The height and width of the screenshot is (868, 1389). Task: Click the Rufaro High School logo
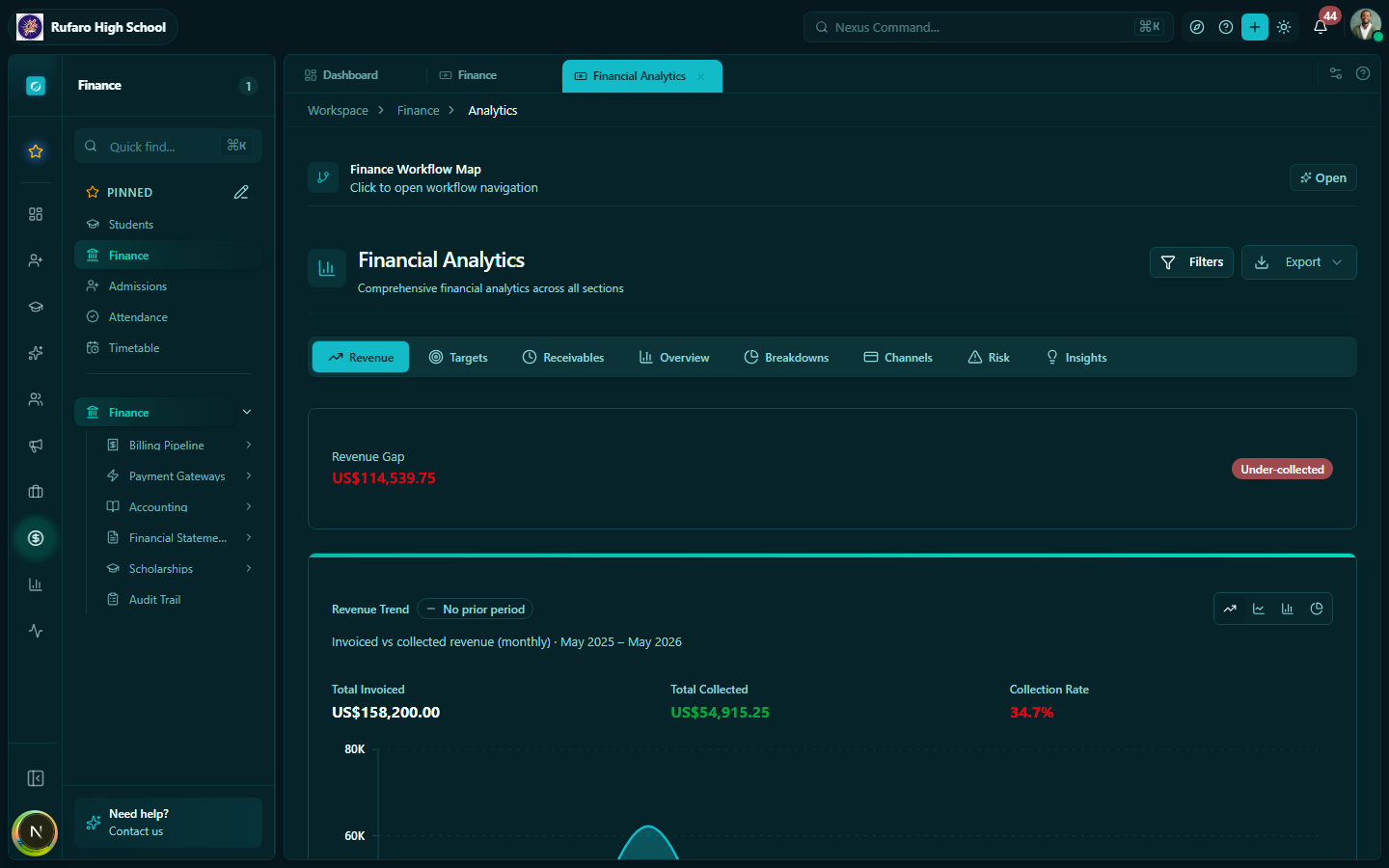[30, 27]
